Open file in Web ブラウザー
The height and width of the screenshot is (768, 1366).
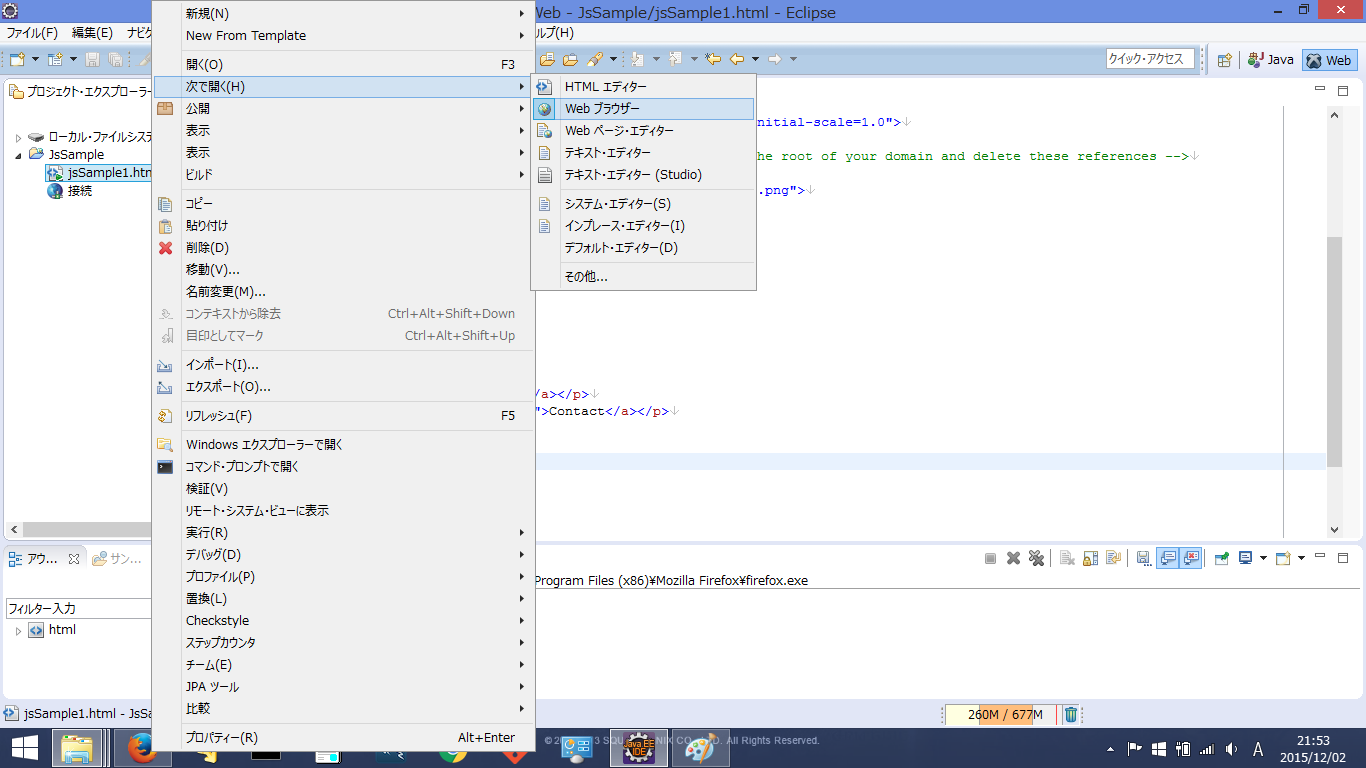click(643, 109)
